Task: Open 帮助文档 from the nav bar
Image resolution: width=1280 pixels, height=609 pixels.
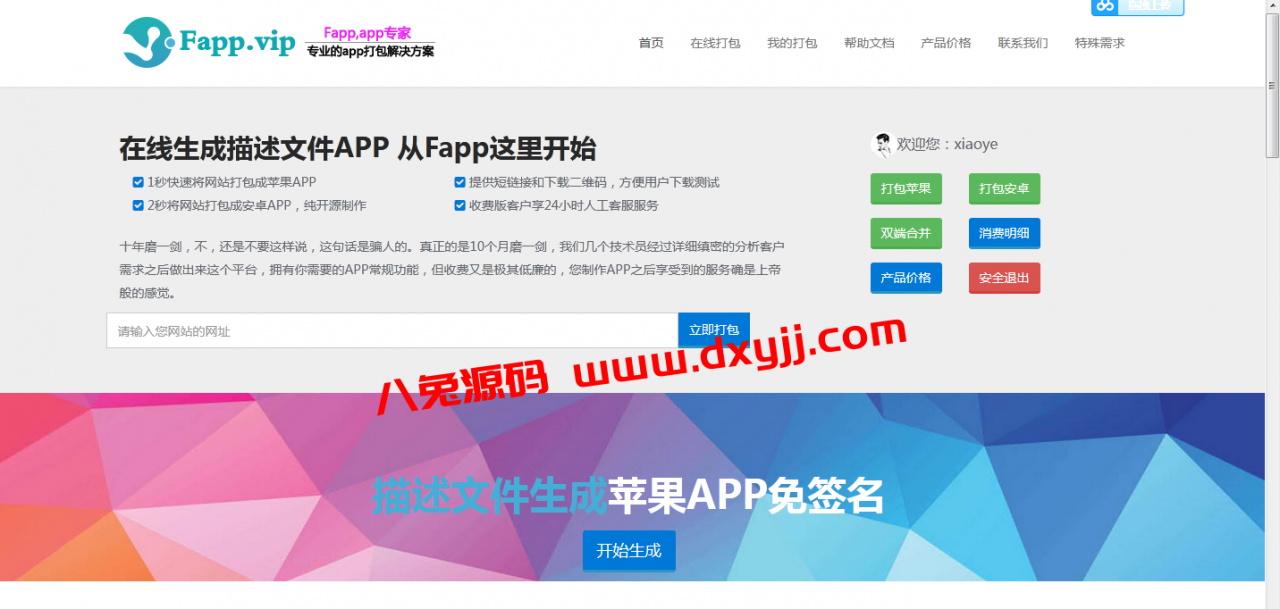Action: click(x=869, y=43)
